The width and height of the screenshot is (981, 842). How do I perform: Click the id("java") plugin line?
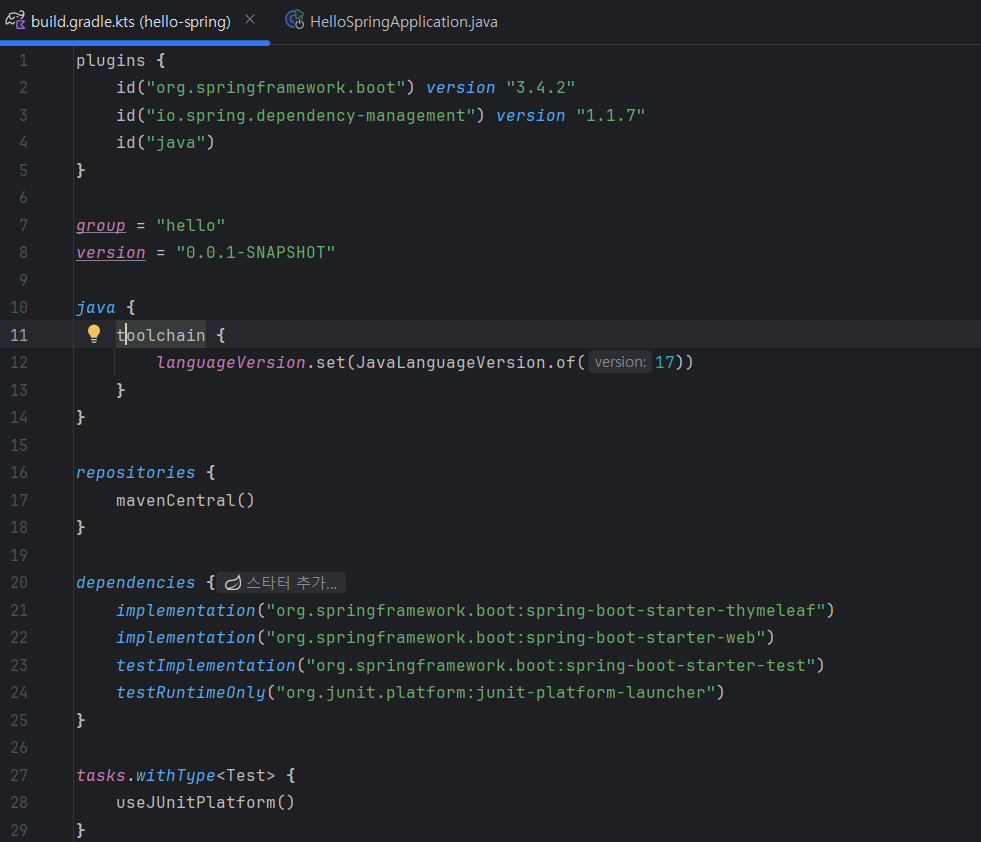click(x=165, y=143)
